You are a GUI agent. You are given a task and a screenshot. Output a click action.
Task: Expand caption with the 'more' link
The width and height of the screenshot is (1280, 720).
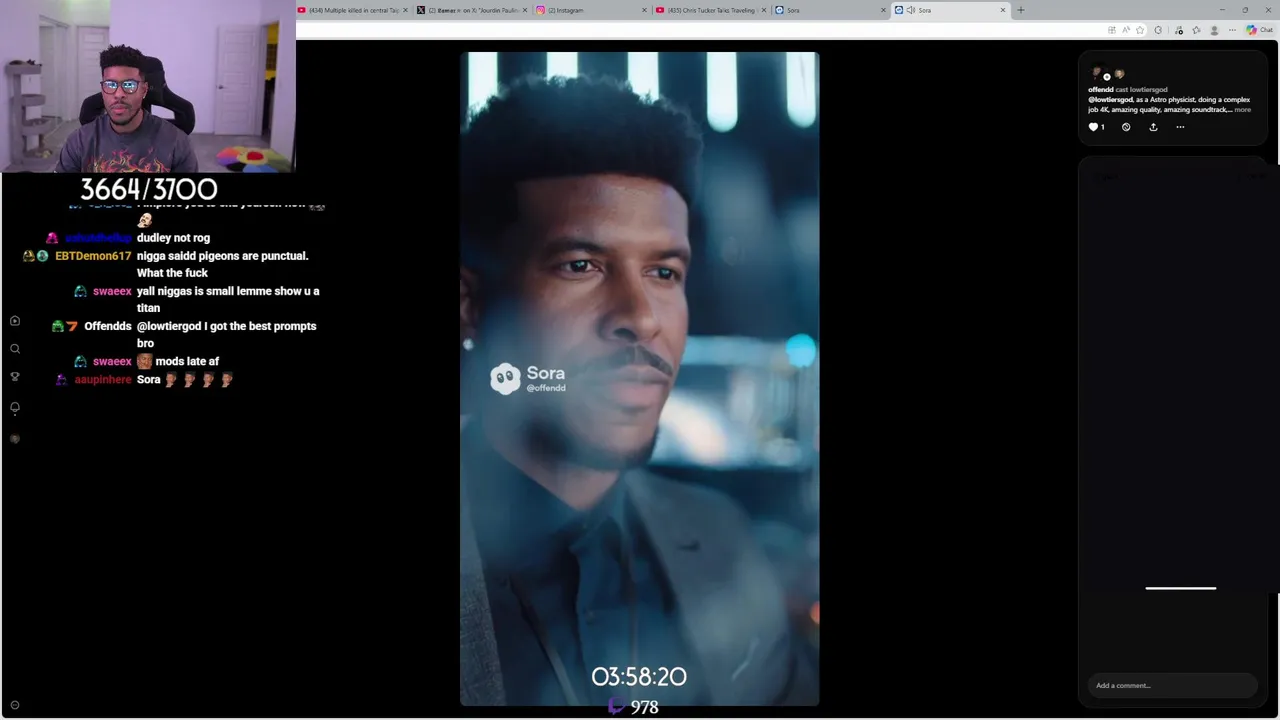(1242, 110)
